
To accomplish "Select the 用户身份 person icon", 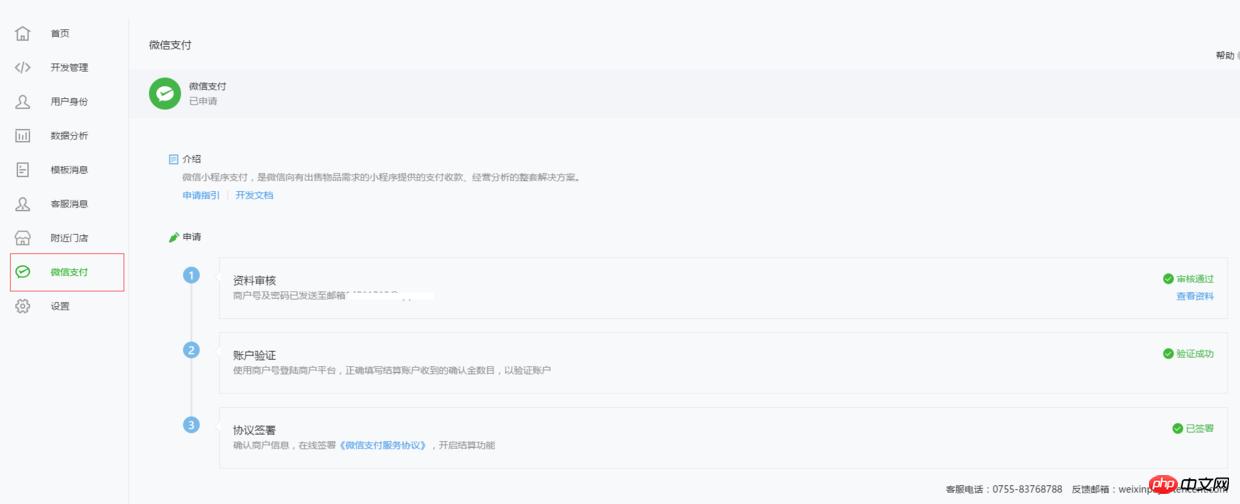I will [23, 101].
